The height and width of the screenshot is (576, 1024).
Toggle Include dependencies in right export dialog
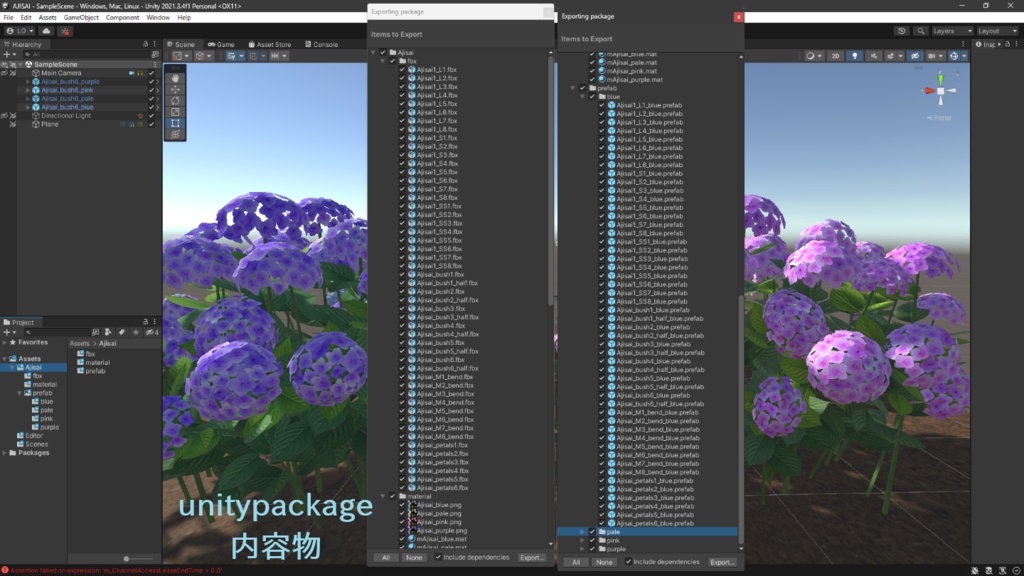coord(628,562)
